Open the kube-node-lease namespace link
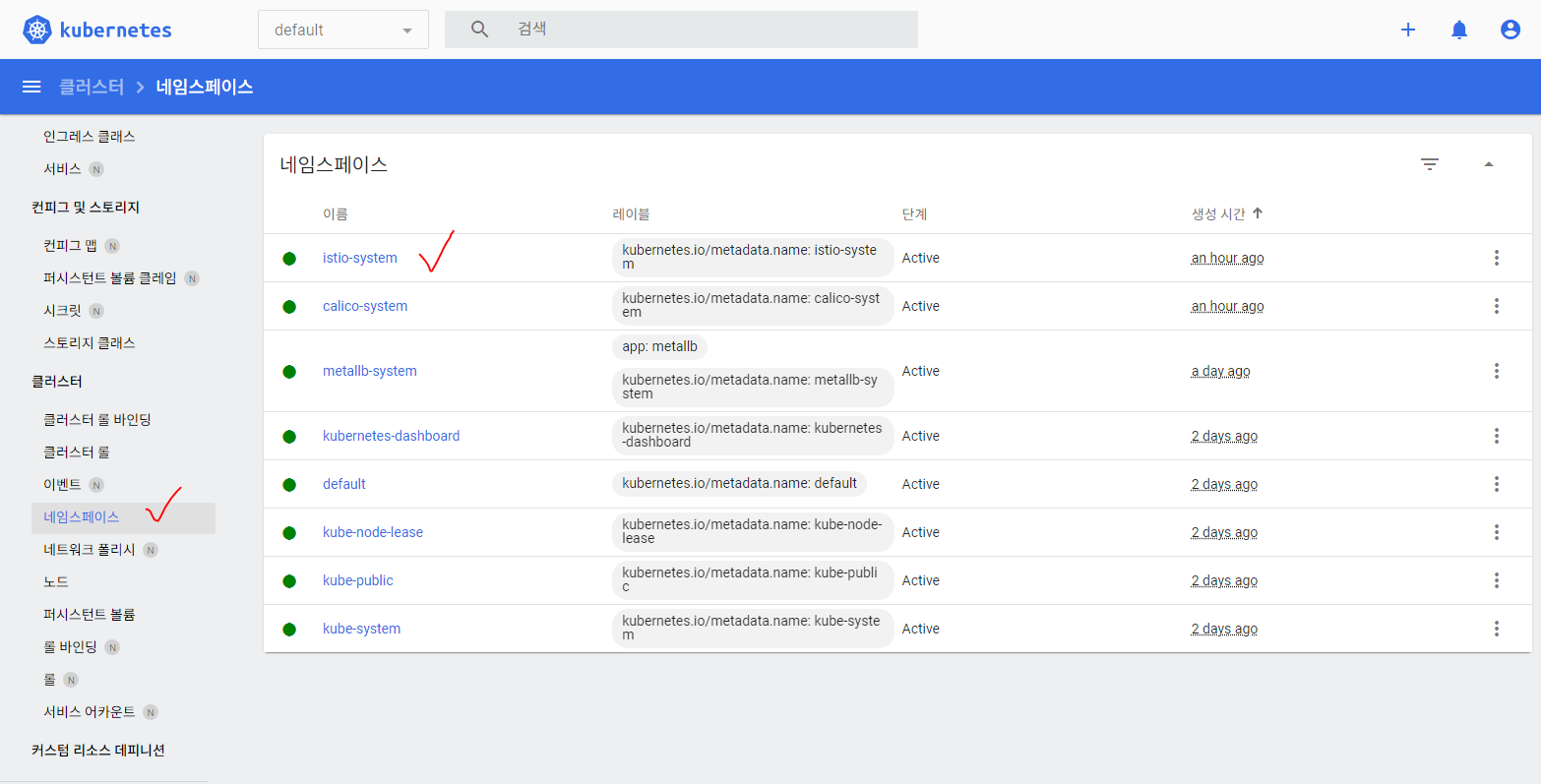 (x=373, y=532)
